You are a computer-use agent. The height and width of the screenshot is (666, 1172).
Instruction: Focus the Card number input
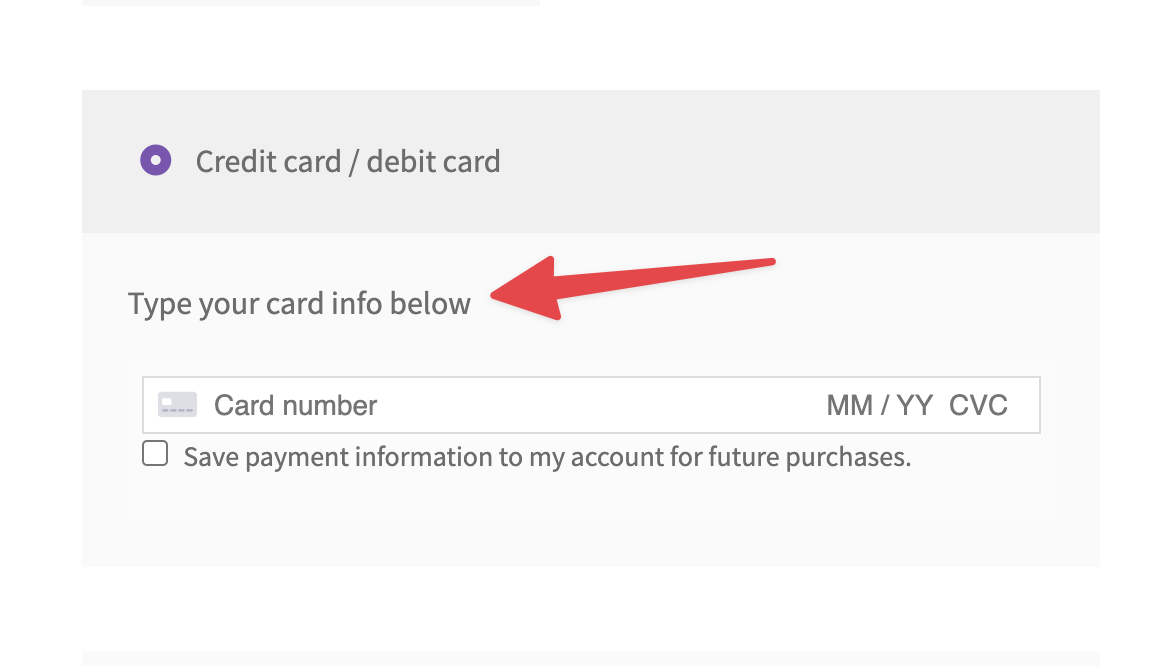[x=296, y=405]
